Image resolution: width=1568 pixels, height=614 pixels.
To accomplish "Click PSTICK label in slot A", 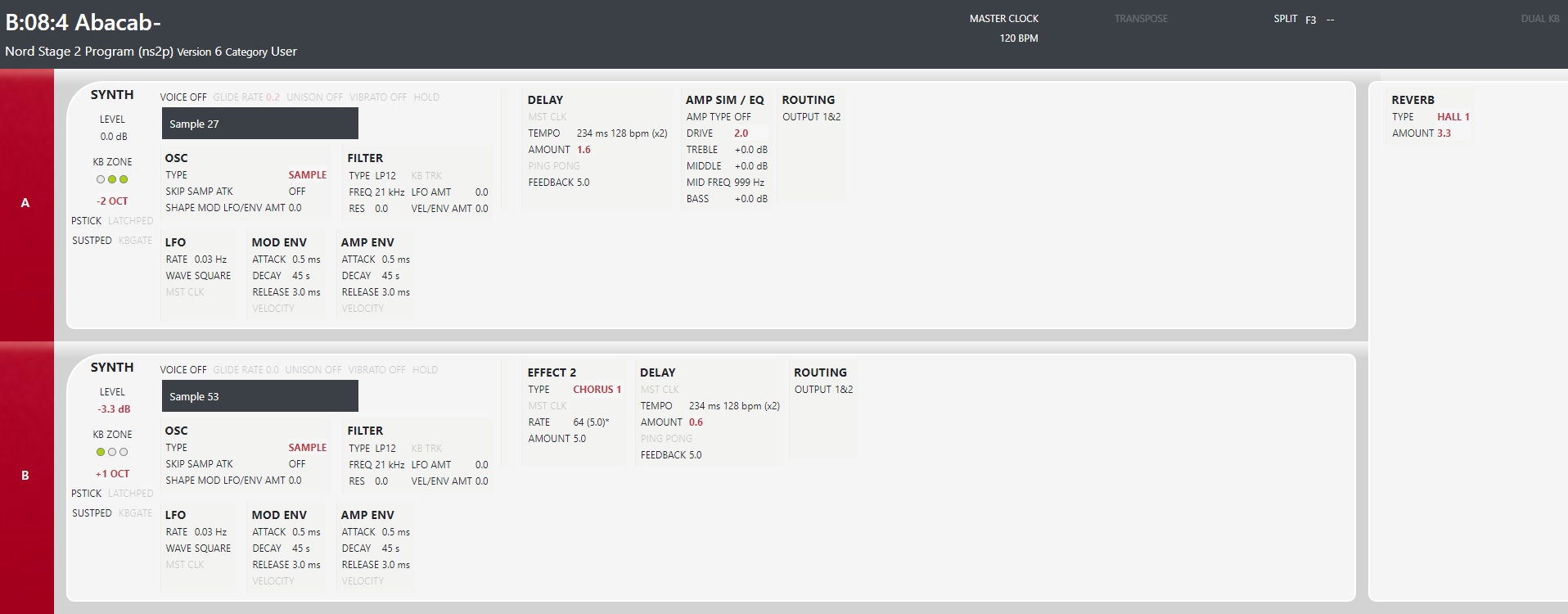I will tap(86, 221).
